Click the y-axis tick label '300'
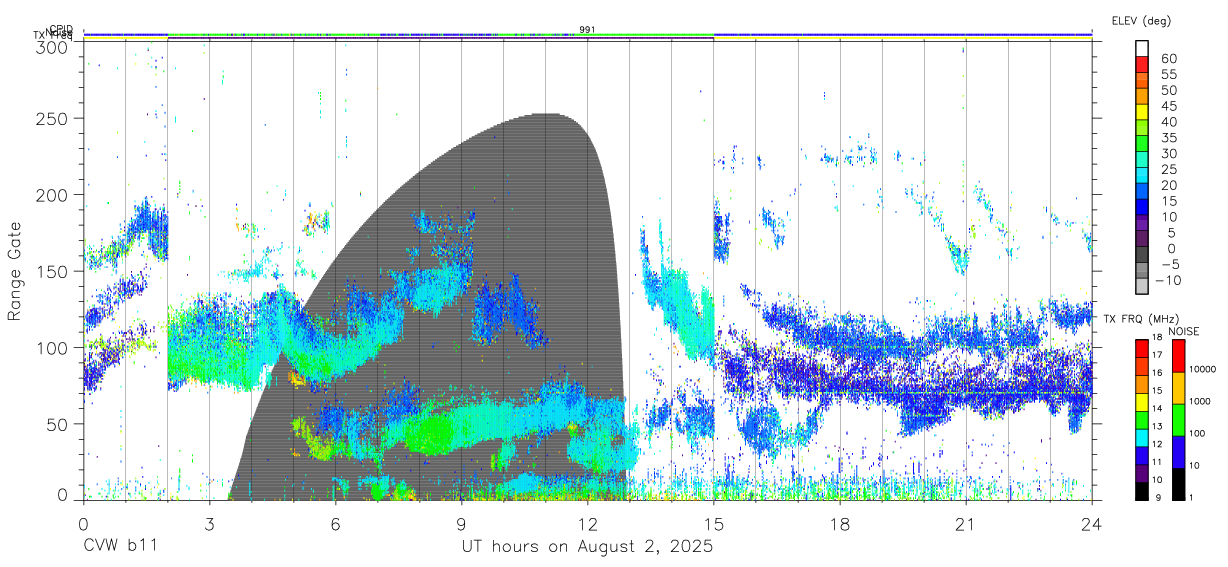 click(52, 47)
